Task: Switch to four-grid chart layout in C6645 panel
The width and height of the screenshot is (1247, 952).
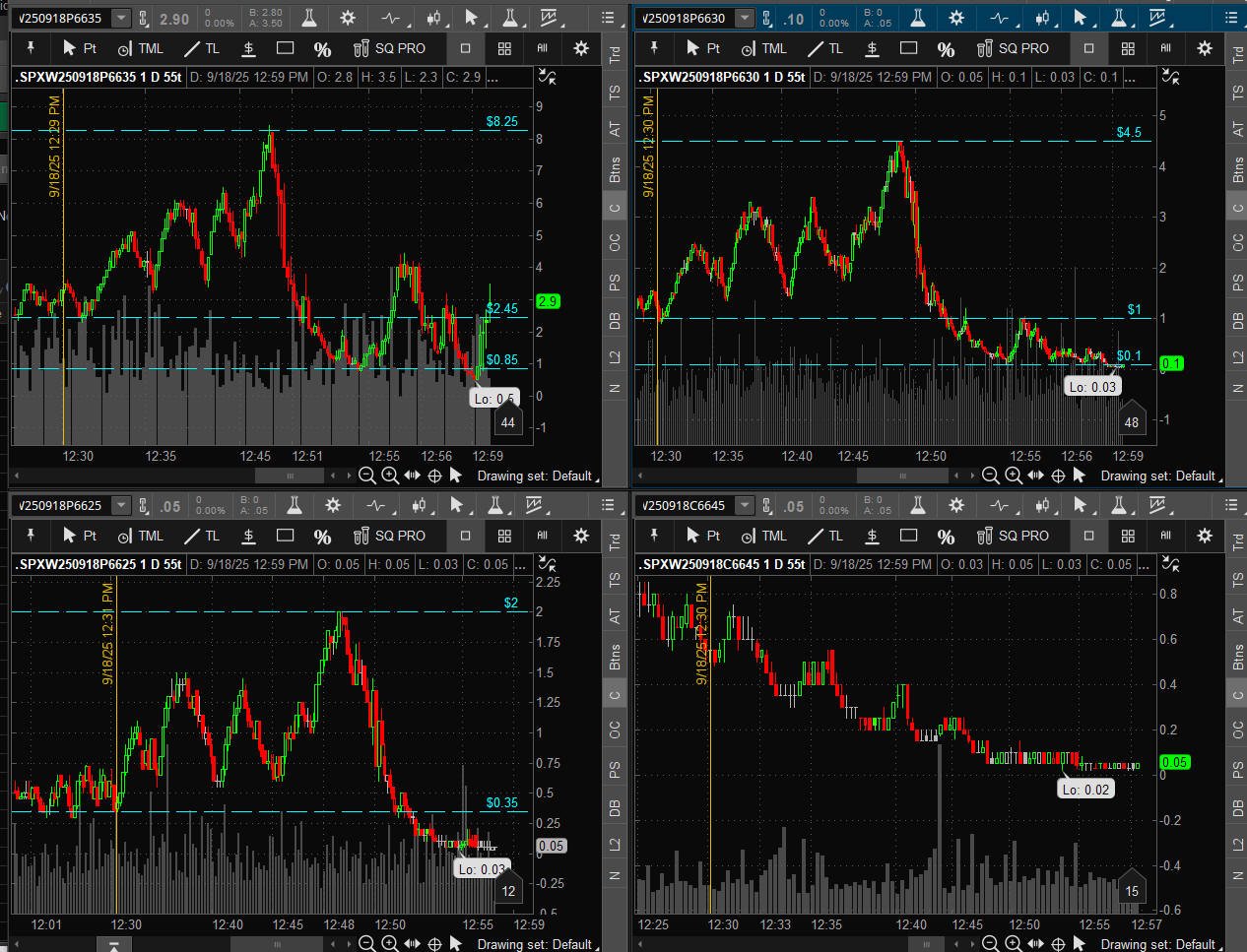Action: coord(1128,536)
